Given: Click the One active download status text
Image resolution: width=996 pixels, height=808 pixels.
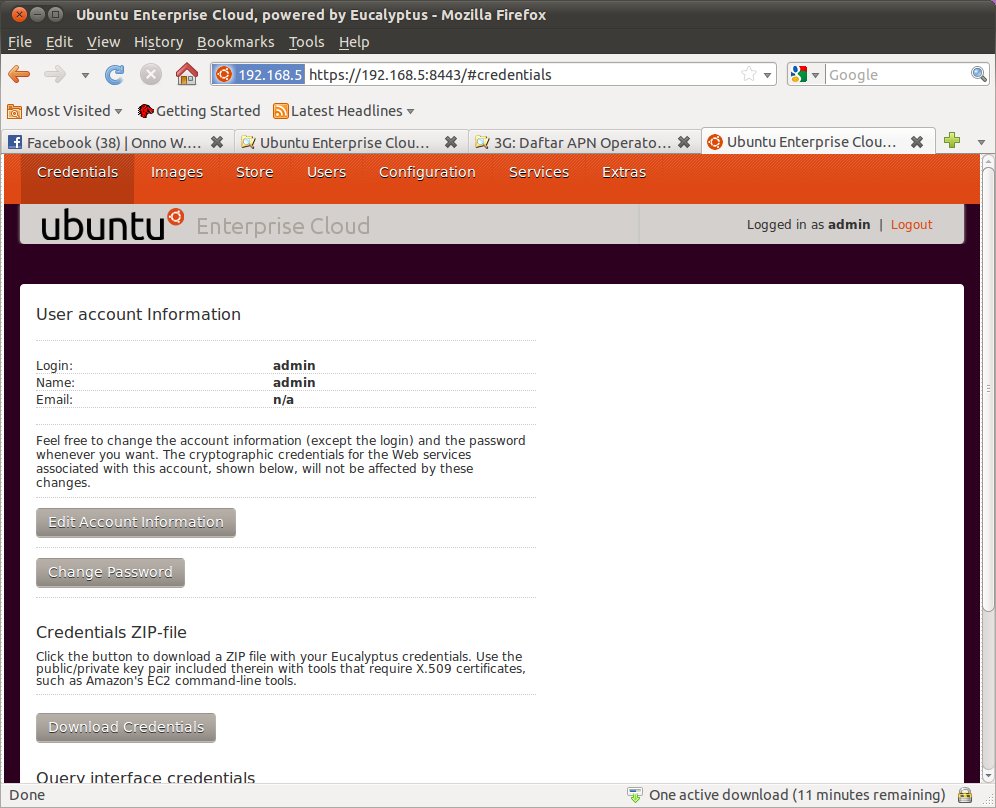Looking at the screenshot, I should [797, 795].
